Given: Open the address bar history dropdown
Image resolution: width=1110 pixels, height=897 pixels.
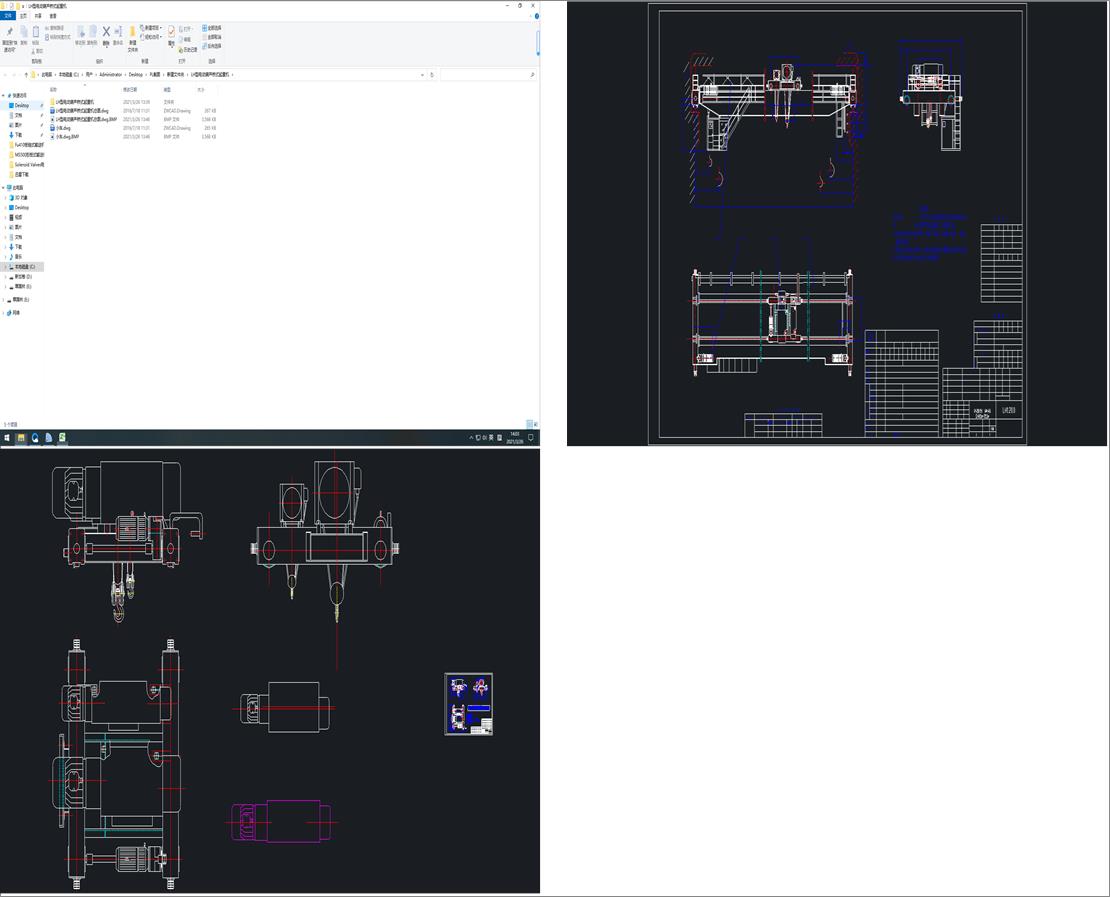Looking at the screenshot, I should point(423,74).
